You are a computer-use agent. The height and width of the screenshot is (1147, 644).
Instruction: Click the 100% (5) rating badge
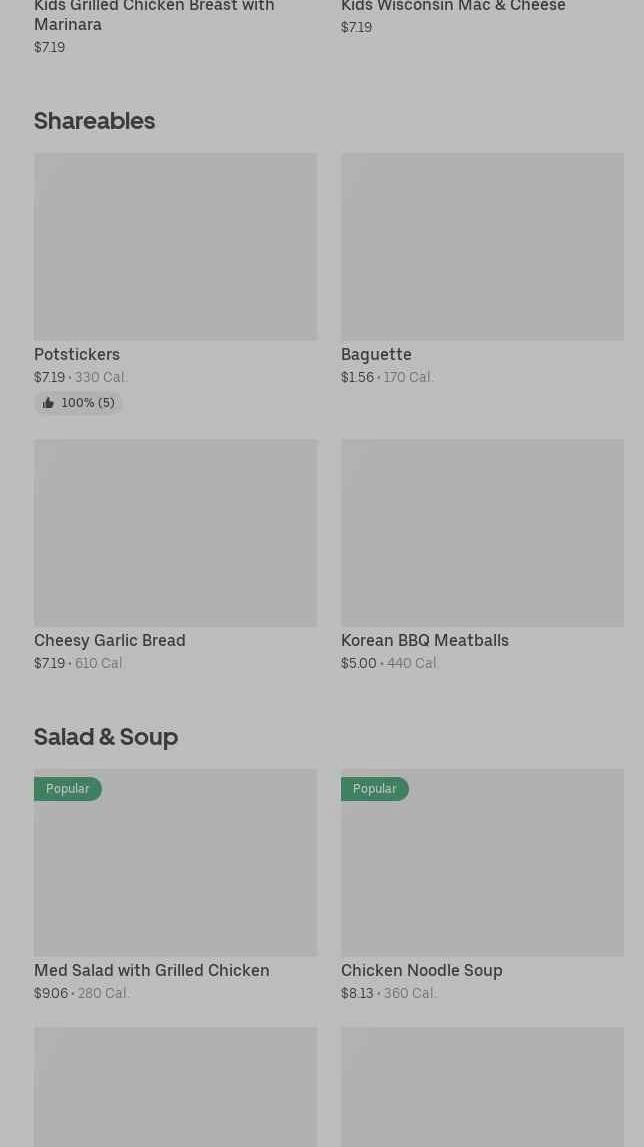tap(78, 403)
